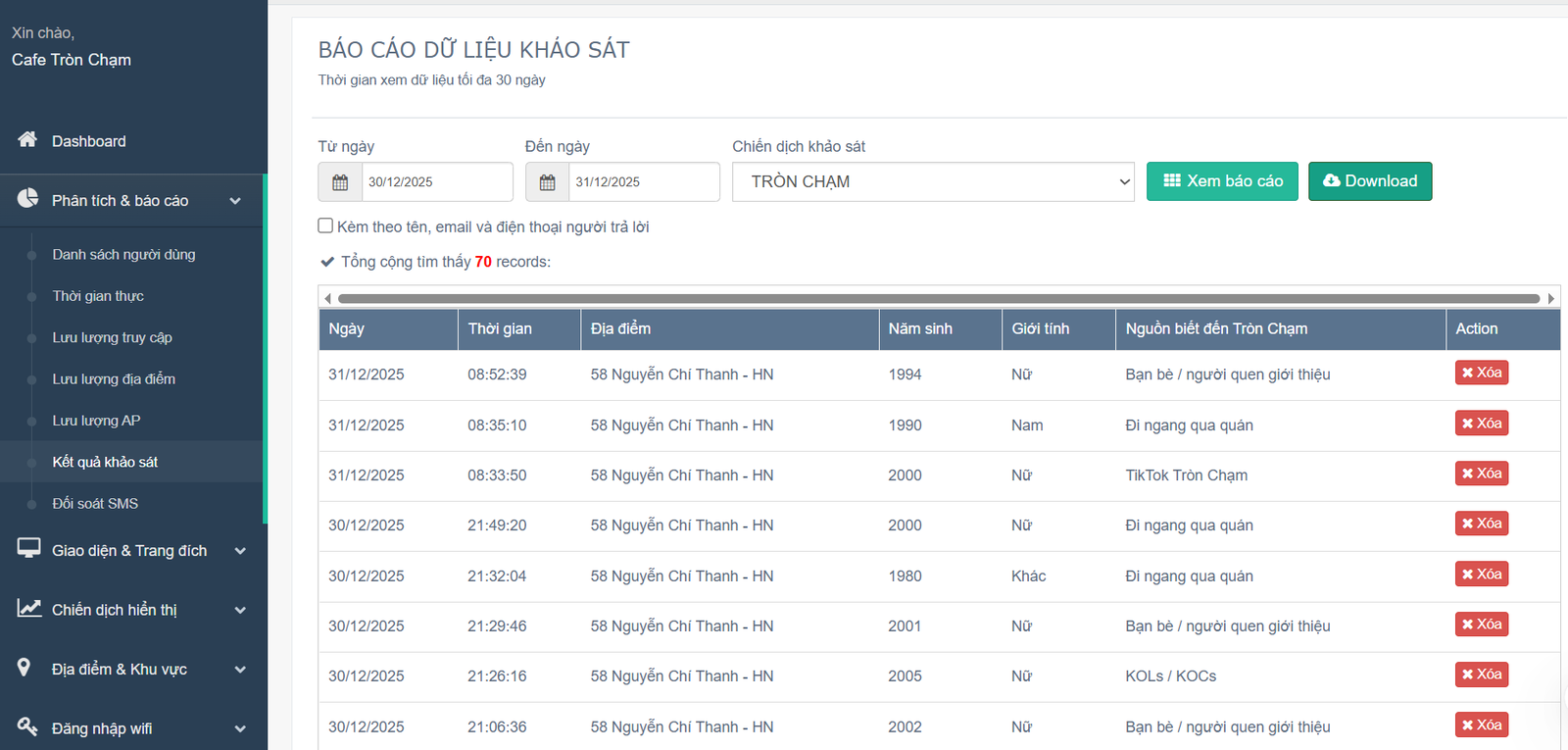Collapse the Phân tích & báo cáo chevron
The width and height of the screenshot is (1568, 750).
coord(235,201)
